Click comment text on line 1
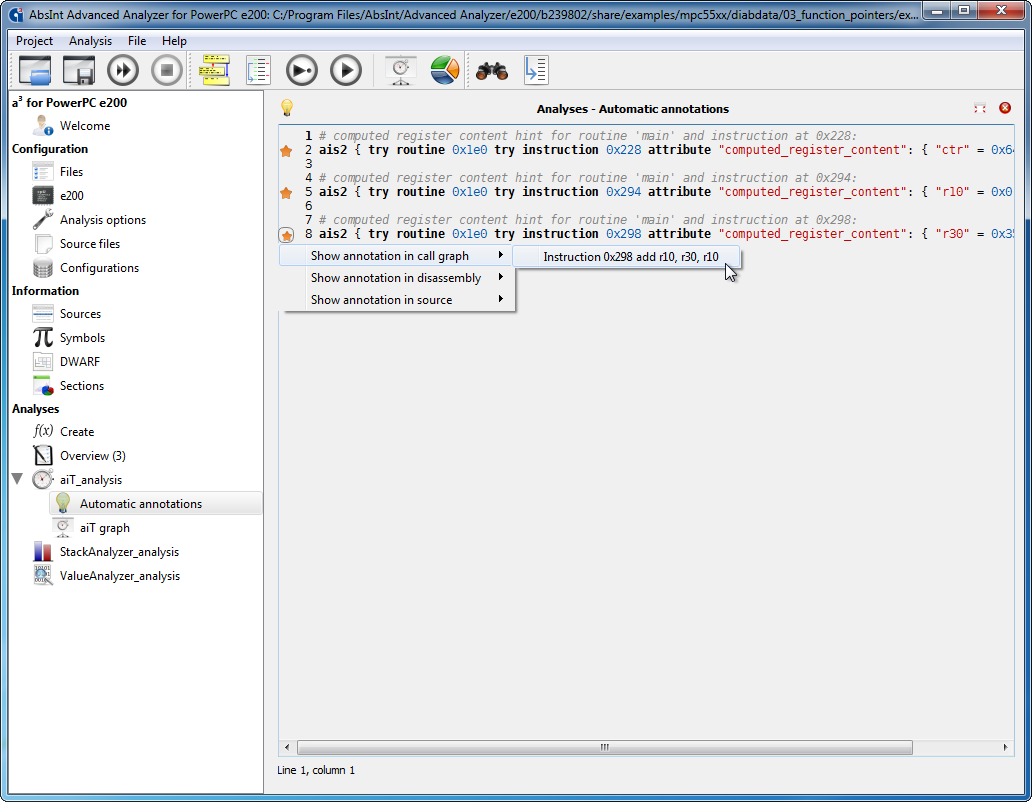 pos(588,136)
